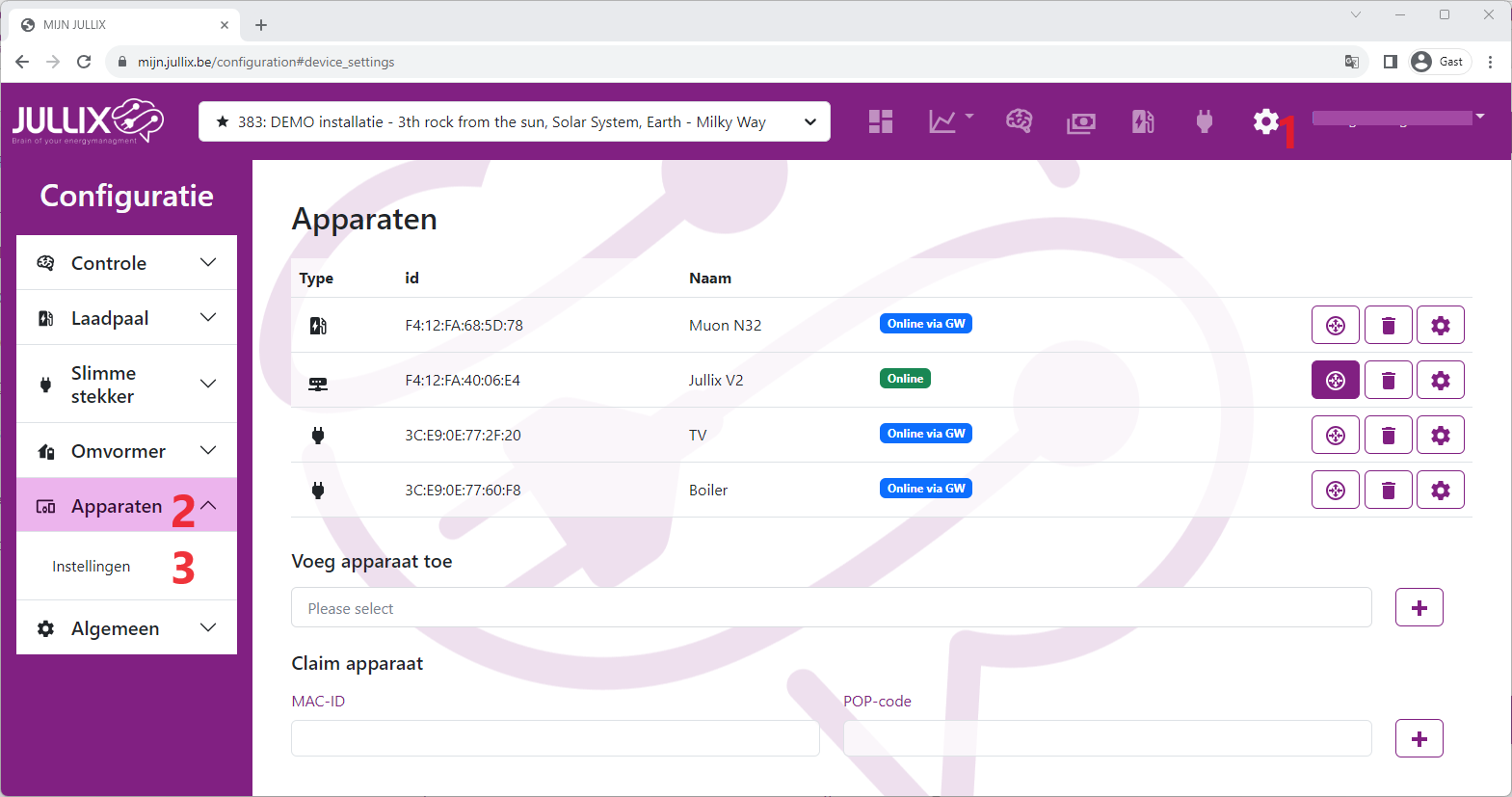
Task: Click the brain icon in top navigation
Action: tap(1019, 121)
